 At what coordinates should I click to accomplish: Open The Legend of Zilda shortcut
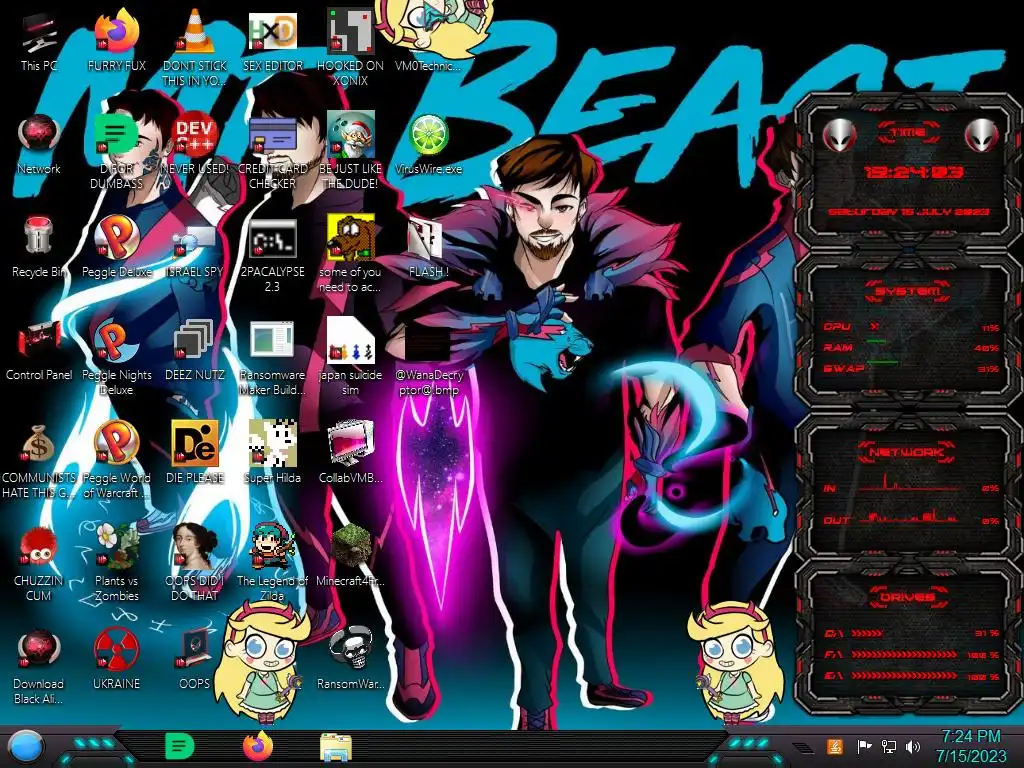(x=272, y=563)
